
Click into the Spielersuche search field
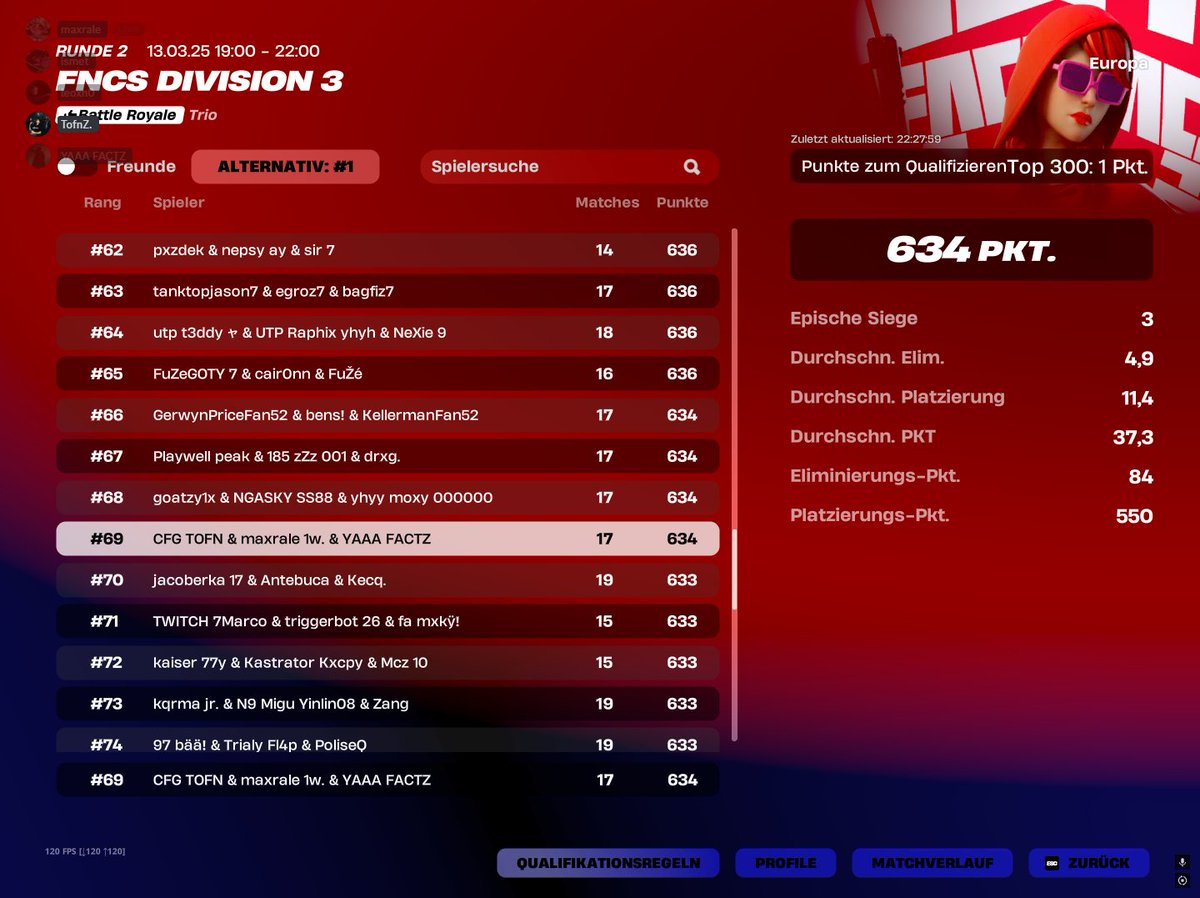pos(570,167)
